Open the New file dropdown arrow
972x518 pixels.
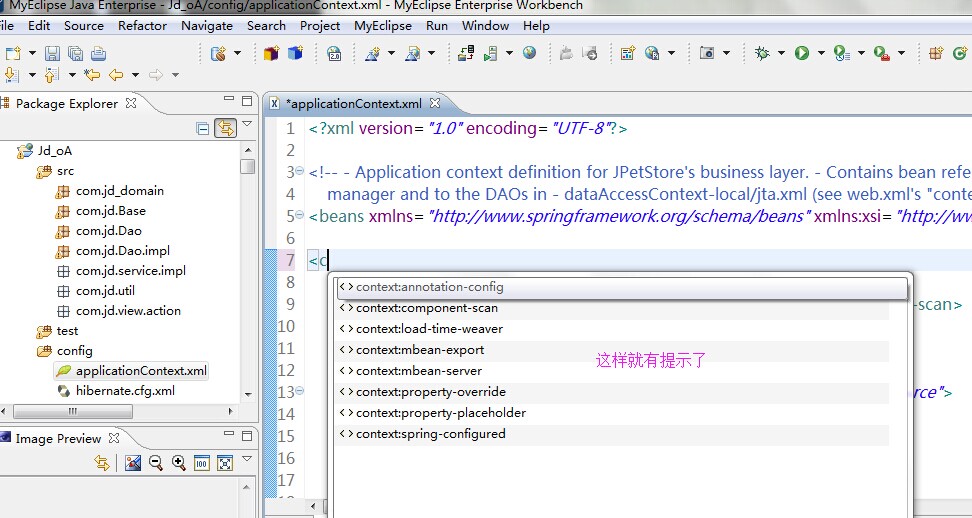pyautogui.click(x=32, y=53)
